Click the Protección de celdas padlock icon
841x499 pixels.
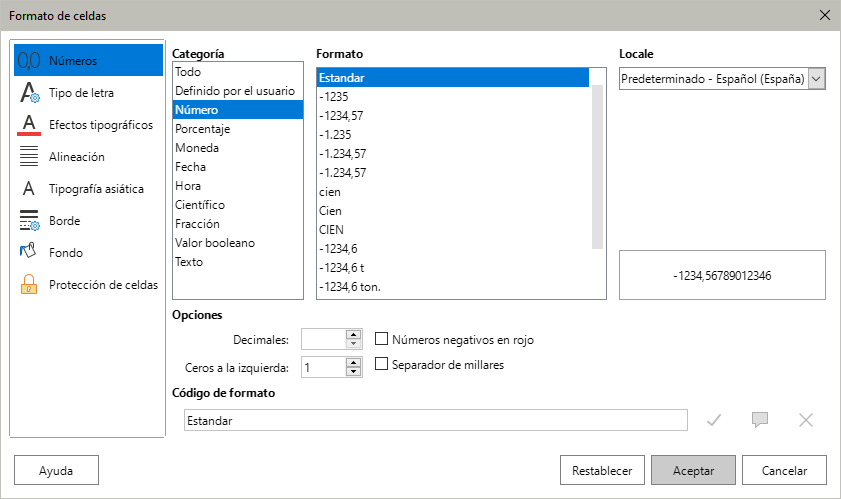pos(29,284)
